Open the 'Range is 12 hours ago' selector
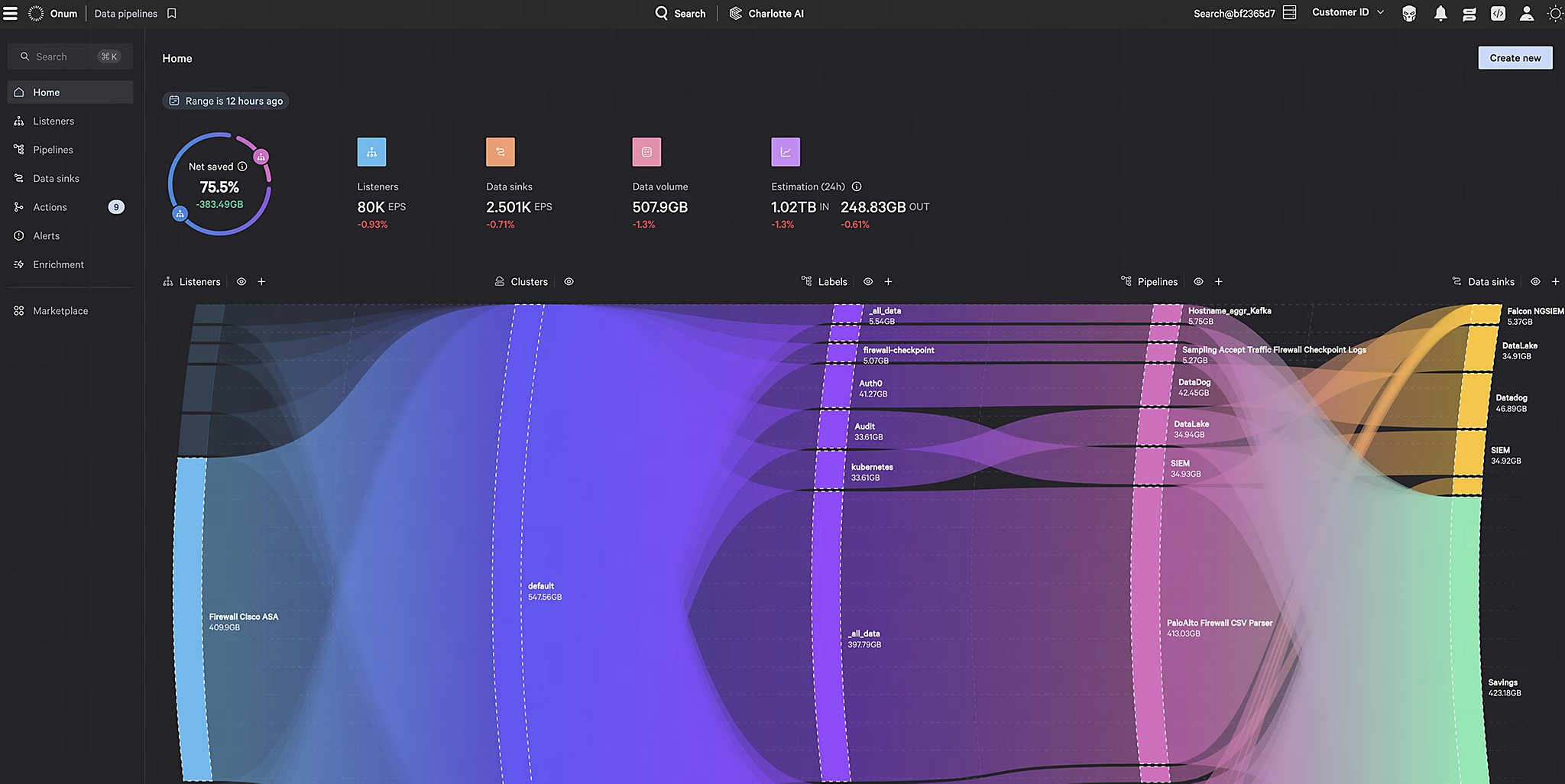Image resolution: width=1565 pixels, height=784 pixels. click(225, 101)
